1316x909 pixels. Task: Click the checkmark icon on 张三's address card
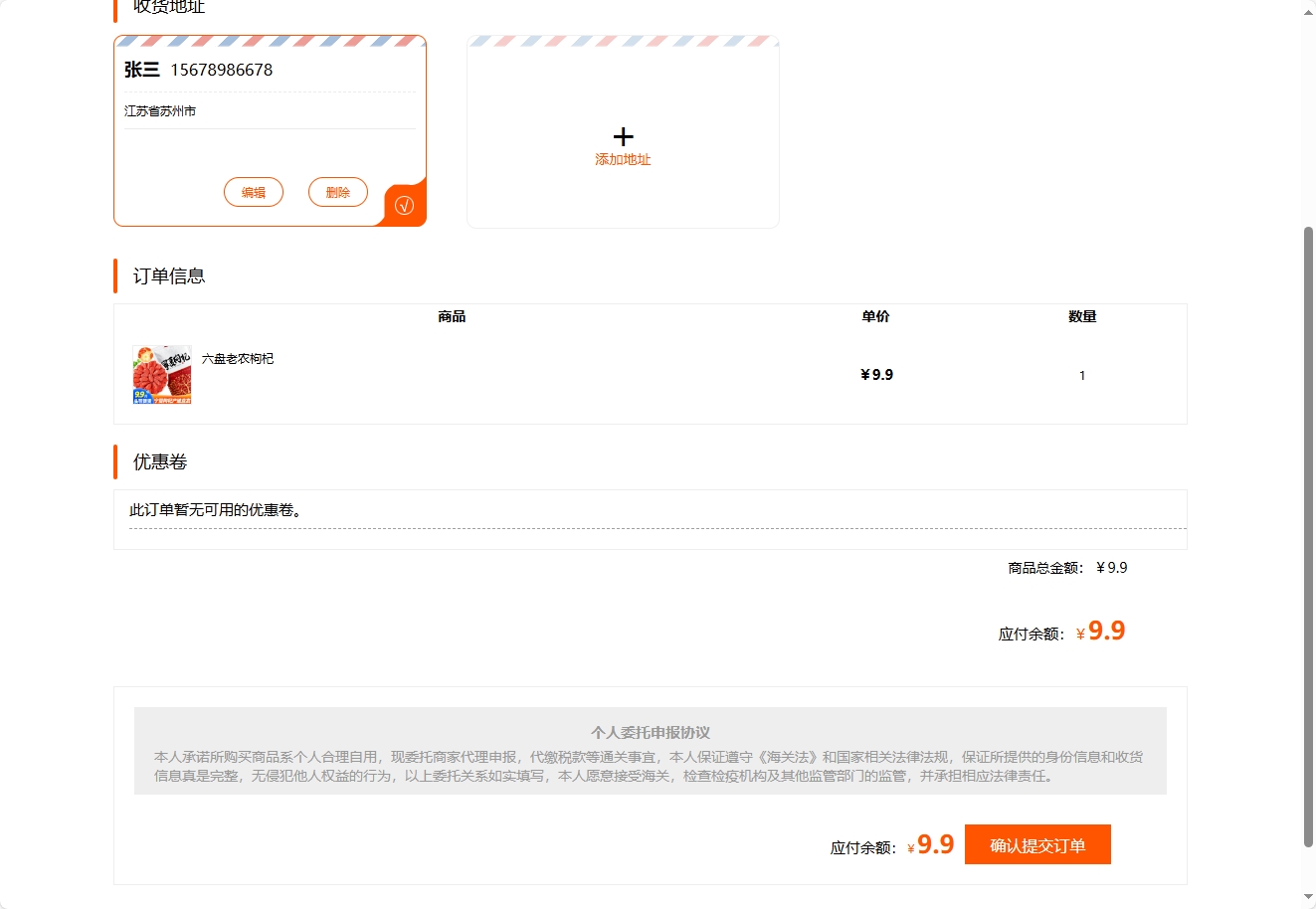click(404, 205)
